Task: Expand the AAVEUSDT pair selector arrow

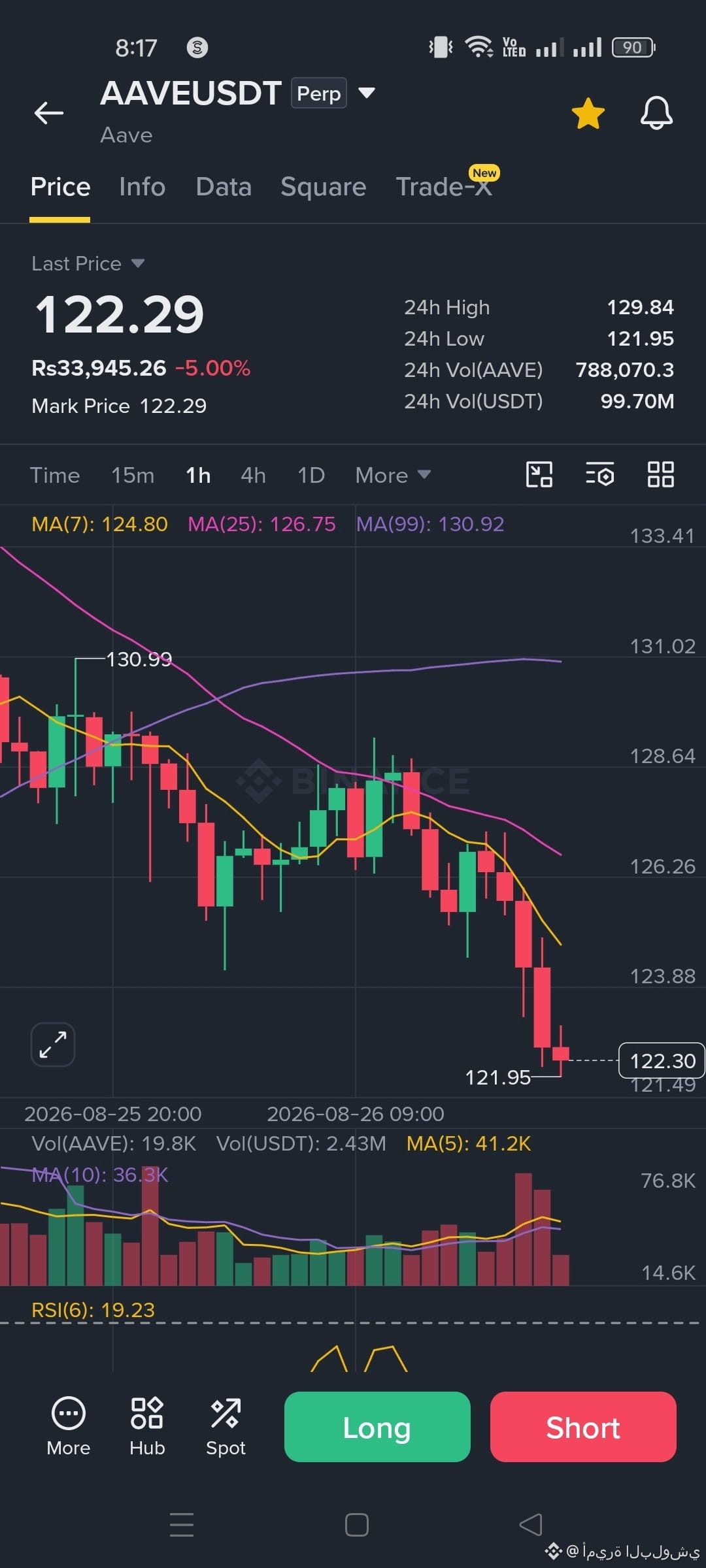Action: [x=367, y=93]
